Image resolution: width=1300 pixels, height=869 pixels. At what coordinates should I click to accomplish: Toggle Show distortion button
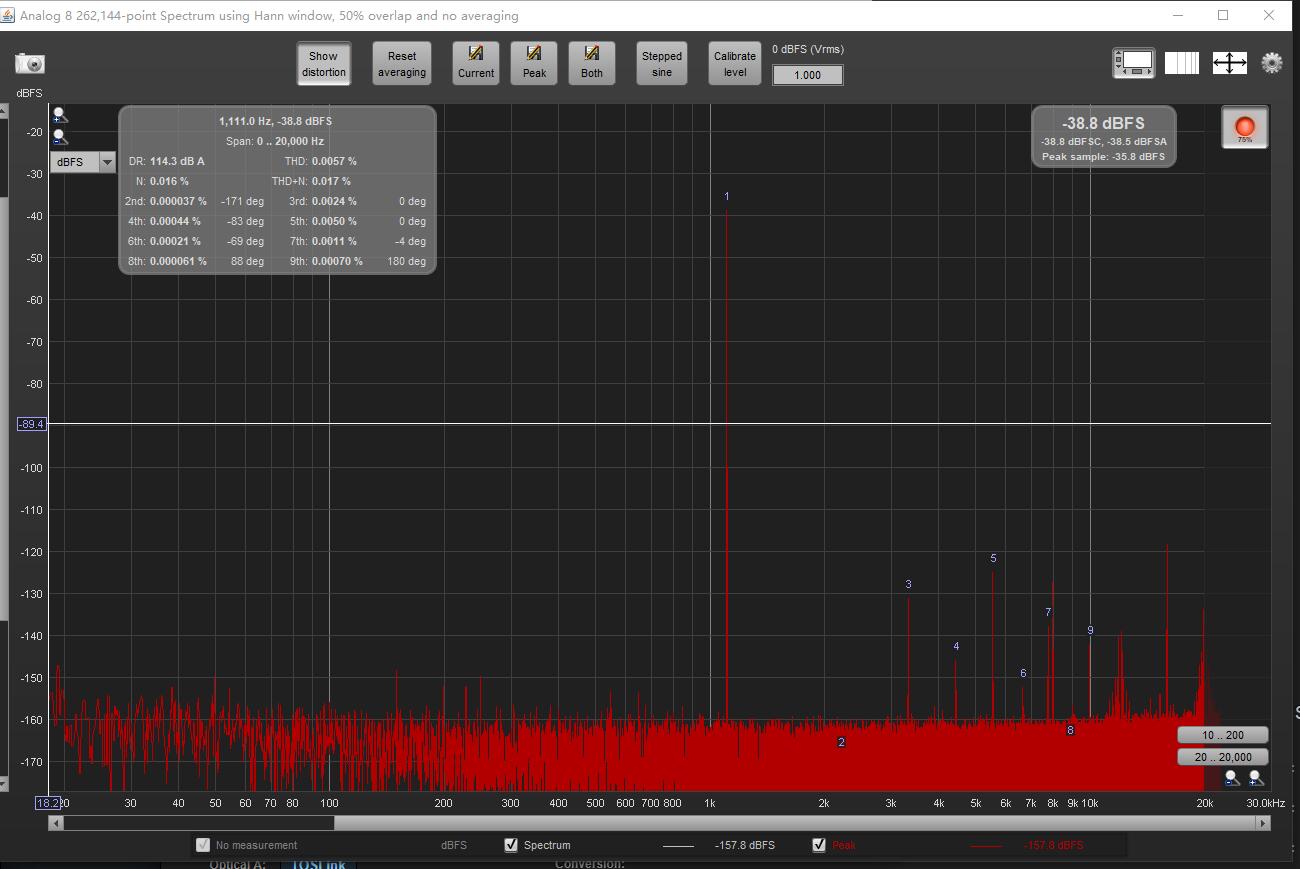coord(323,63)
